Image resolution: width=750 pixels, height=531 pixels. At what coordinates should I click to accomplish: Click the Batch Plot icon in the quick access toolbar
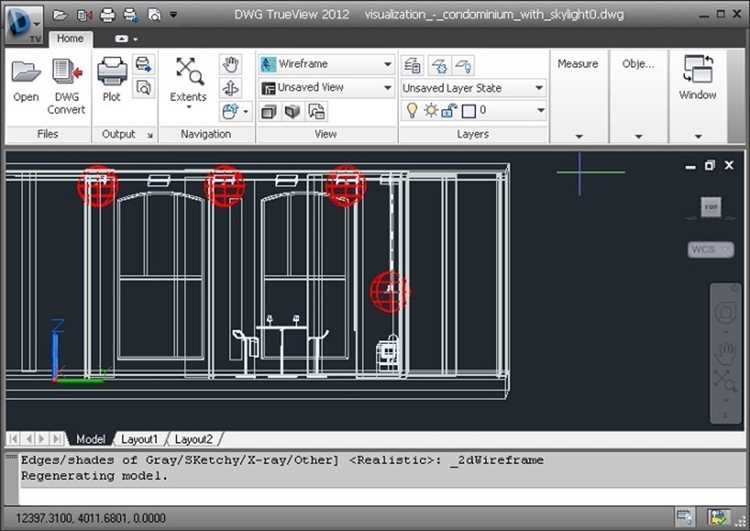coord(131,15)
